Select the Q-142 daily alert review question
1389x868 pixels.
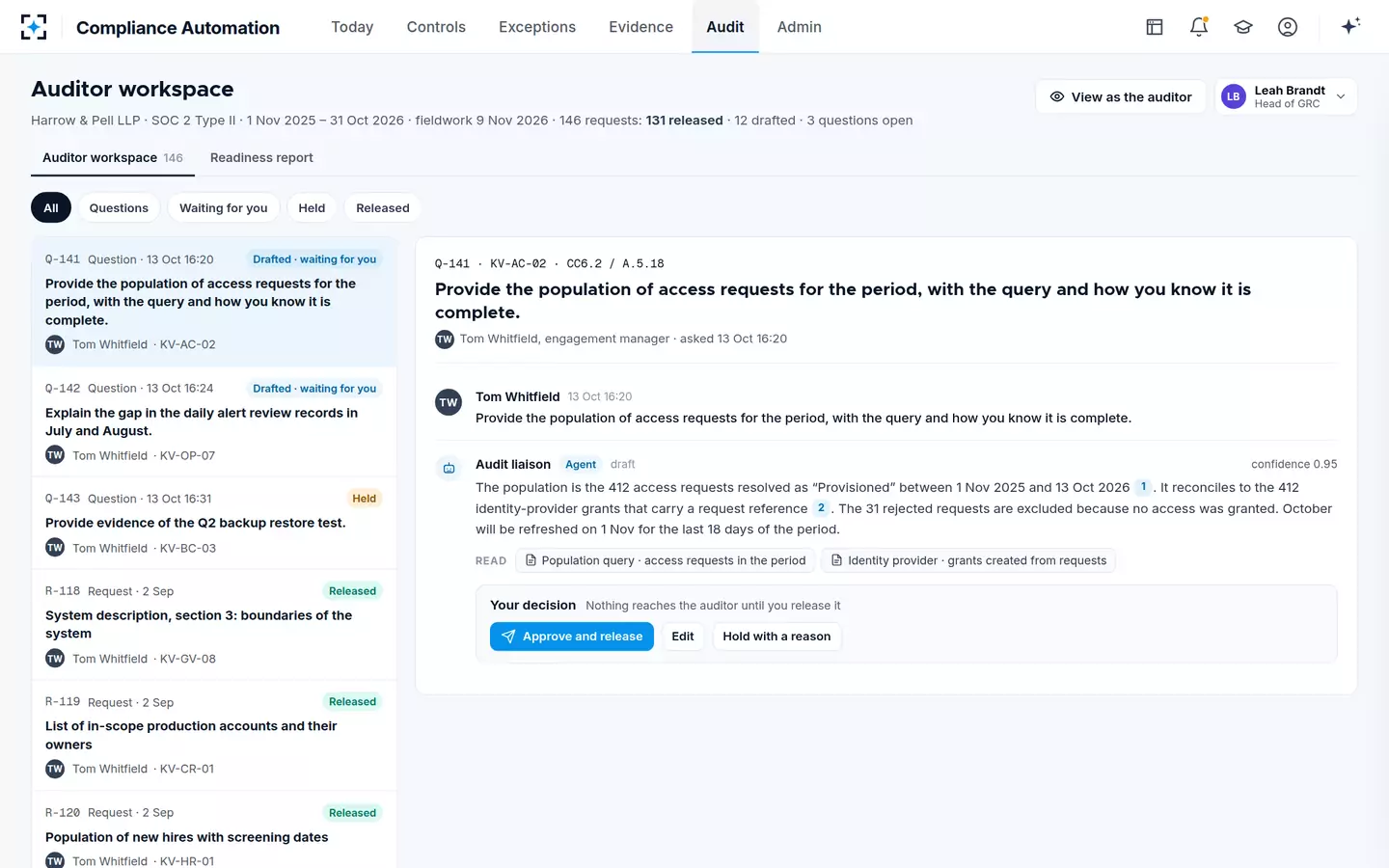[214, 421]
